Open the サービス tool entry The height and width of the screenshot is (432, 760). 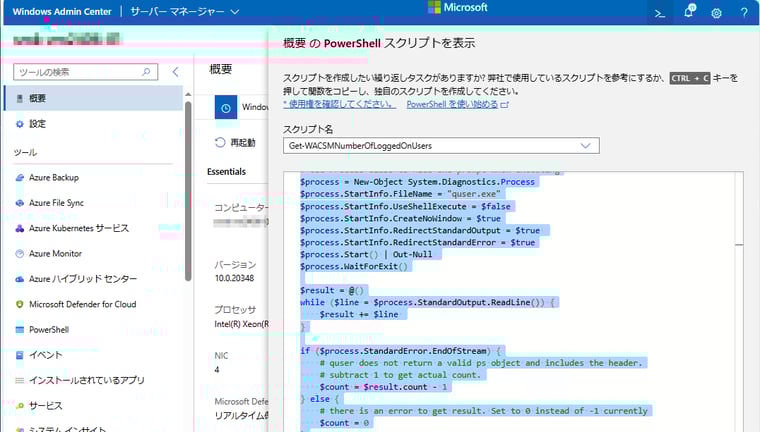(x=46, y=406)
